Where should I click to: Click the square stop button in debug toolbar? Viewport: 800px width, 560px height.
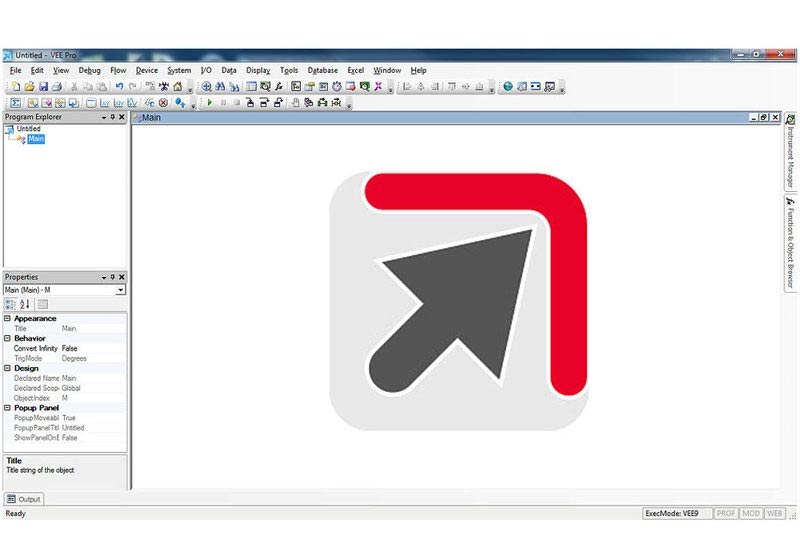click(x=237, y=103)
